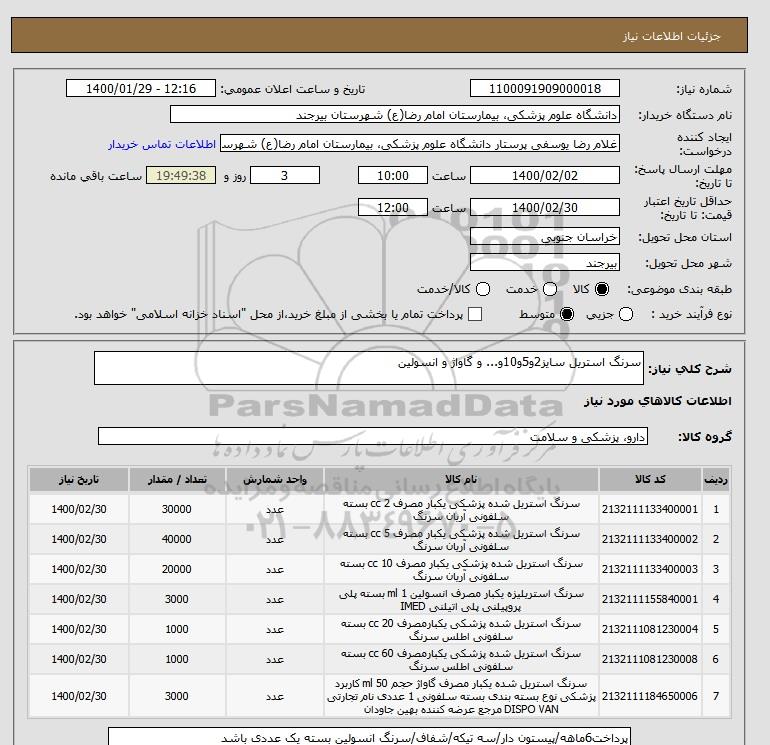
Task: Click the general need description text box
Action: [x=369, y=368]
